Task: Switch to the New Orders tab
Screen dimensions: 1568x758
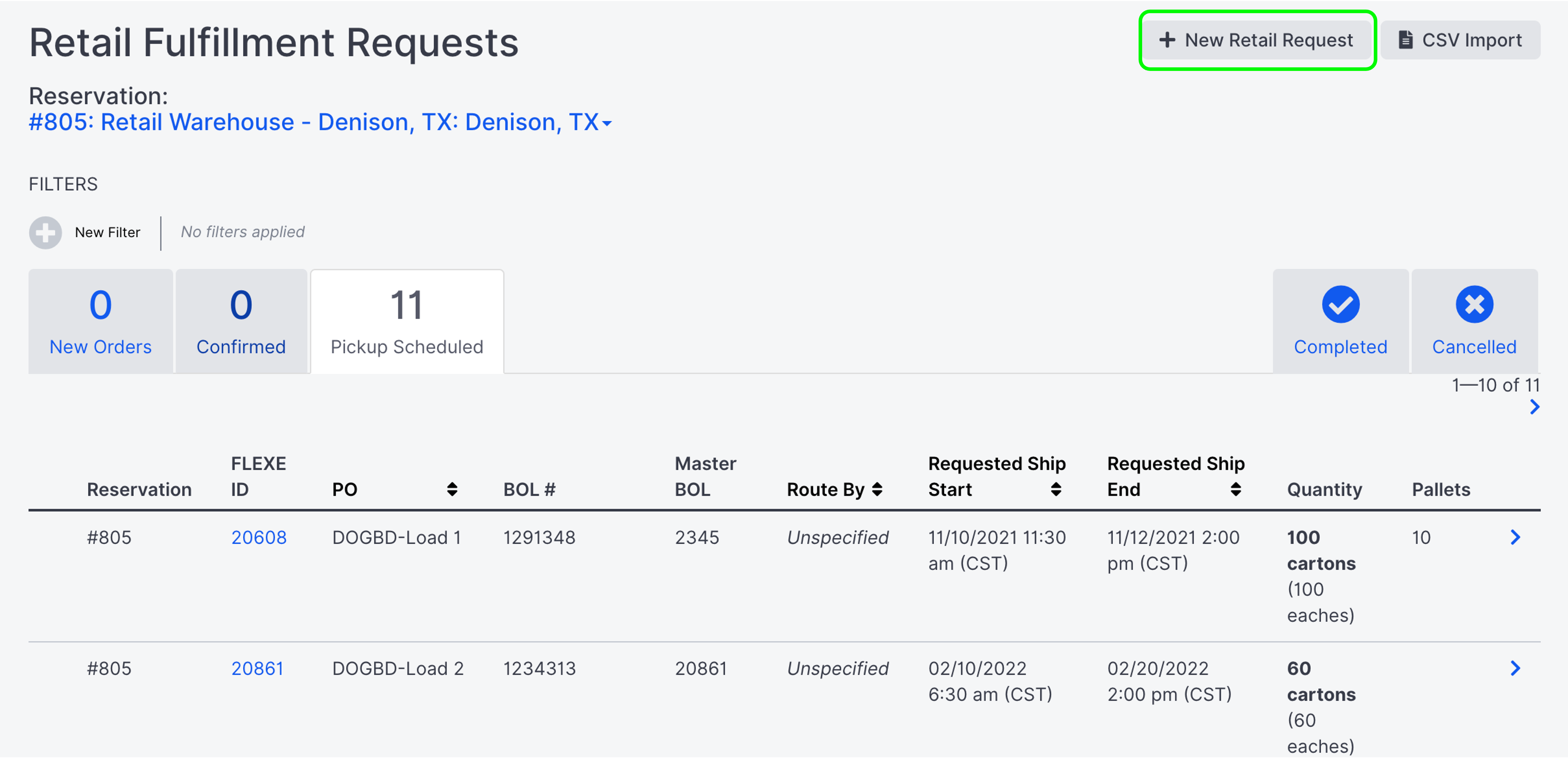Action: [100, 321]
